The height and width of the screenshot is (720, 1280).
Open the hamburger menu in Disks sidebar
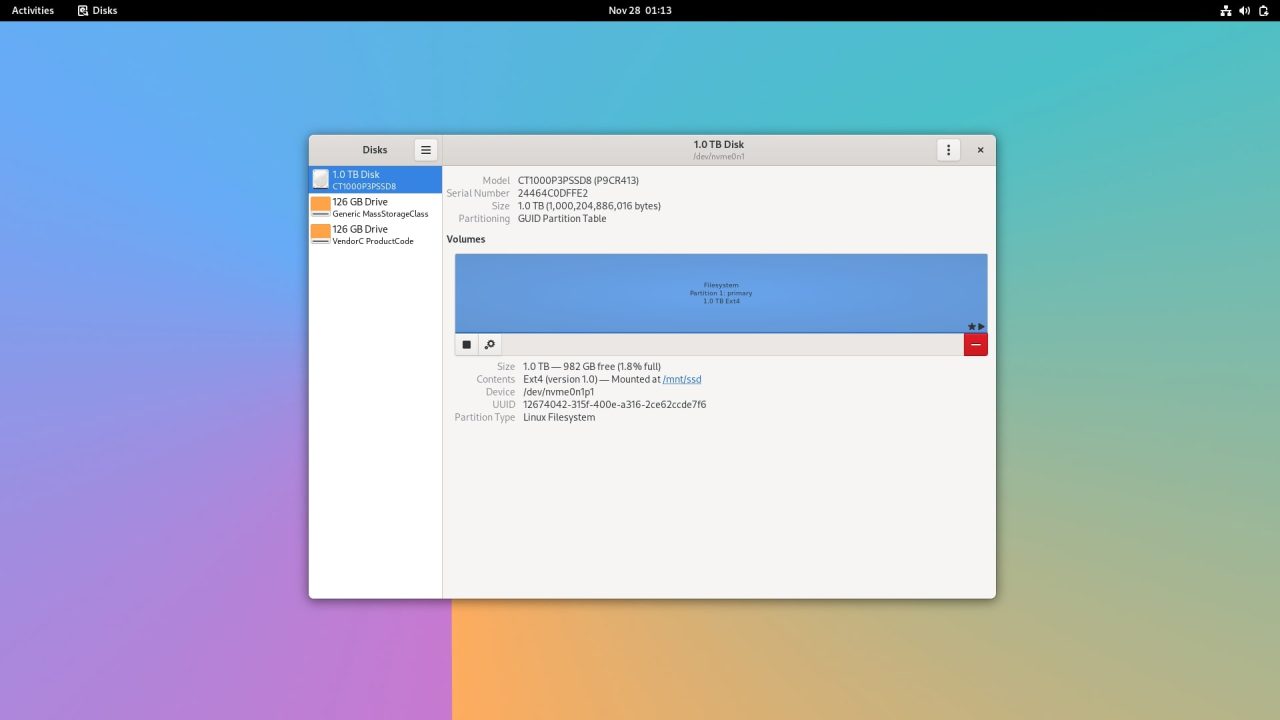(425, 149)
